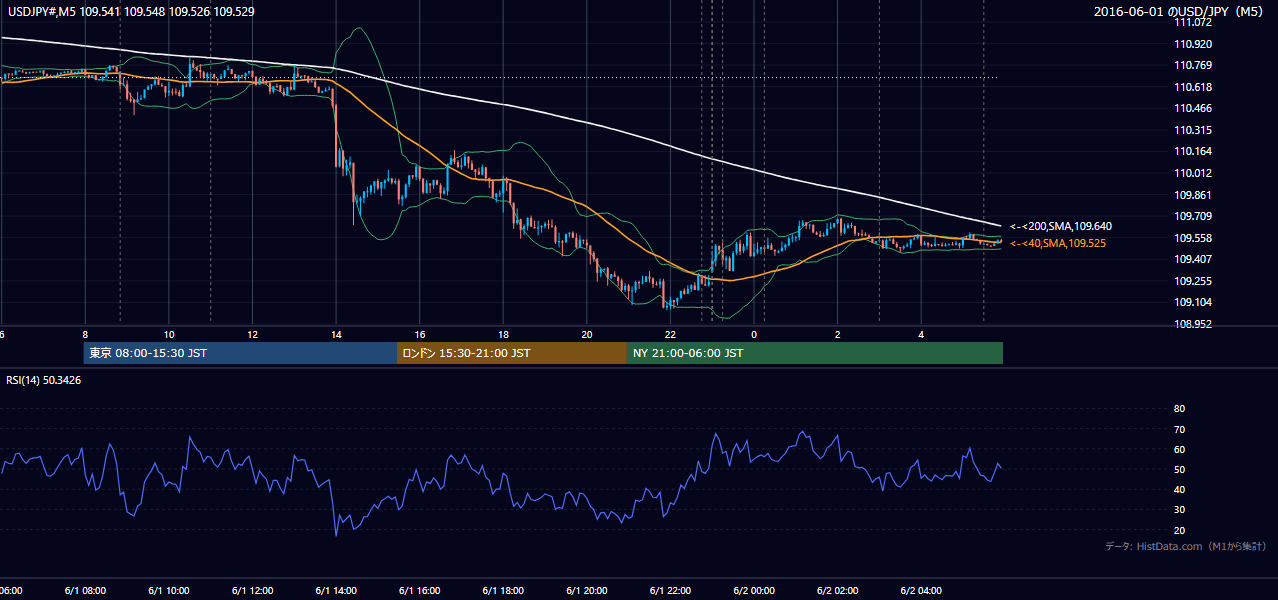Click price axis value 109.104
This screenshot has height=600, width=1278.
[1192, 302]
